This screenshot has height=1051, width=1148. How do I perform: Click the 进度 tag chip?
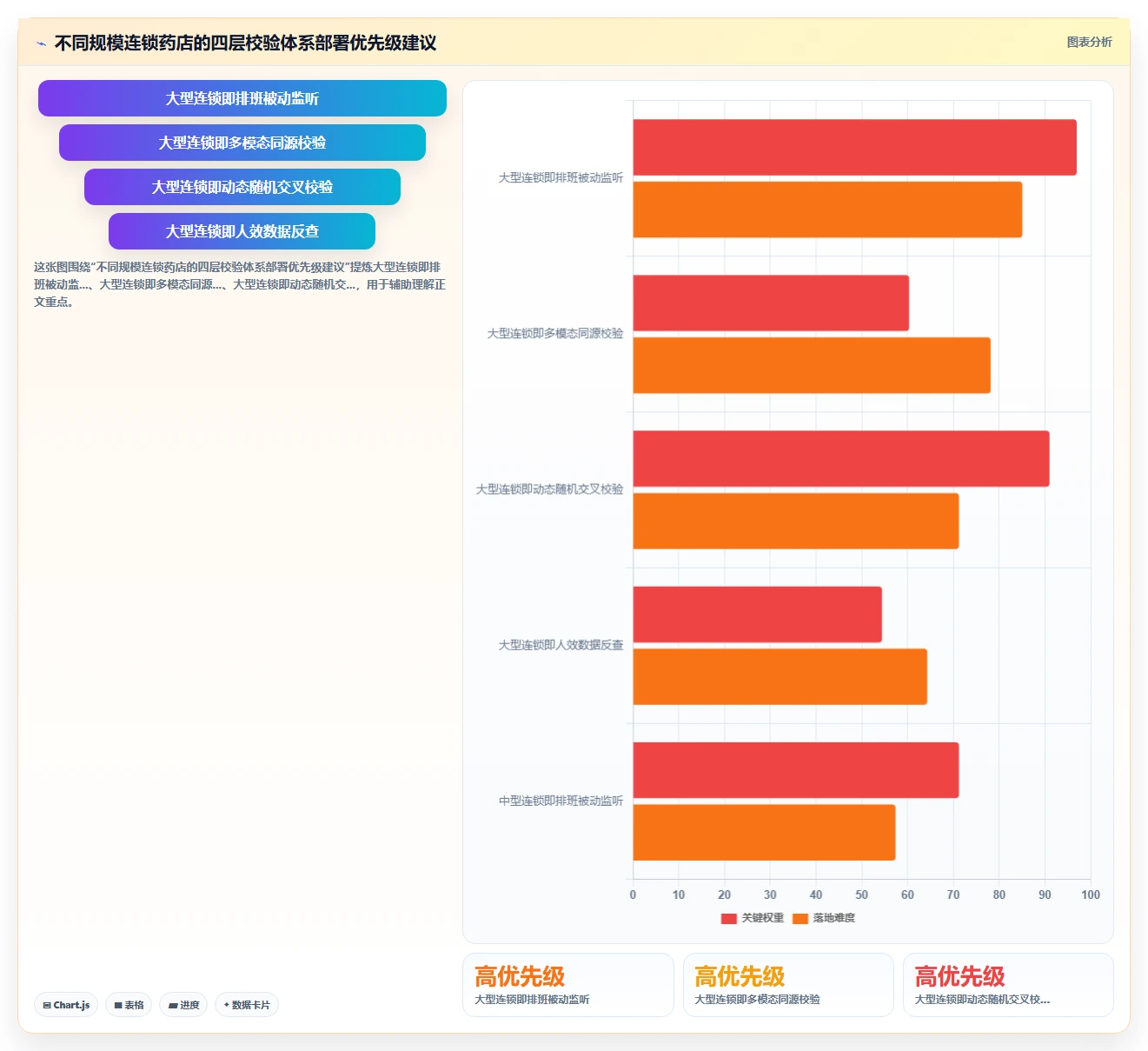tap(183, 1005)
